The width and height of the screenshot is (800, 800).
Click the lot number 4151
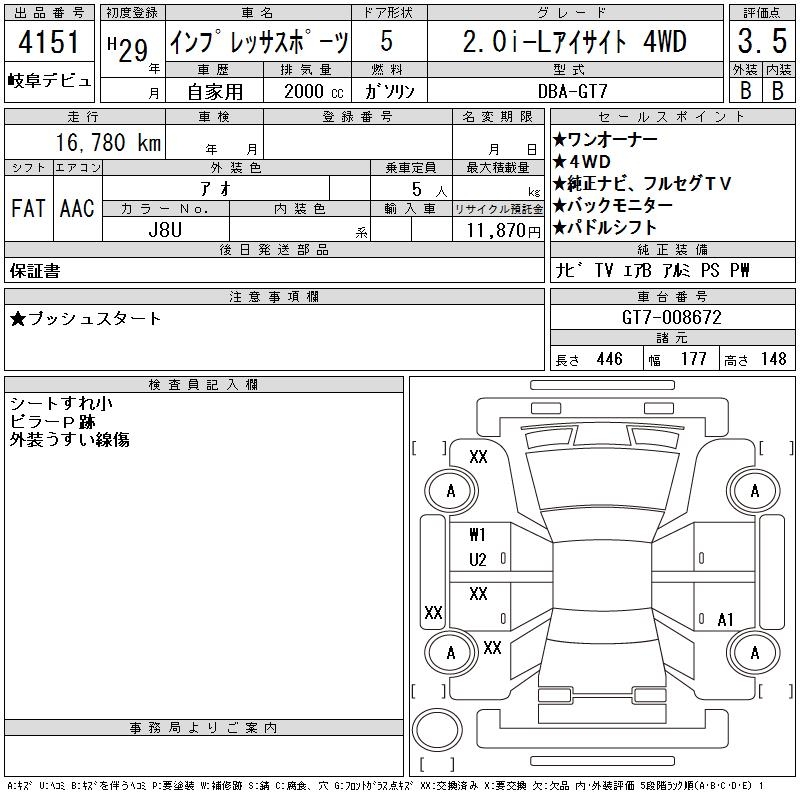[49, 44]
